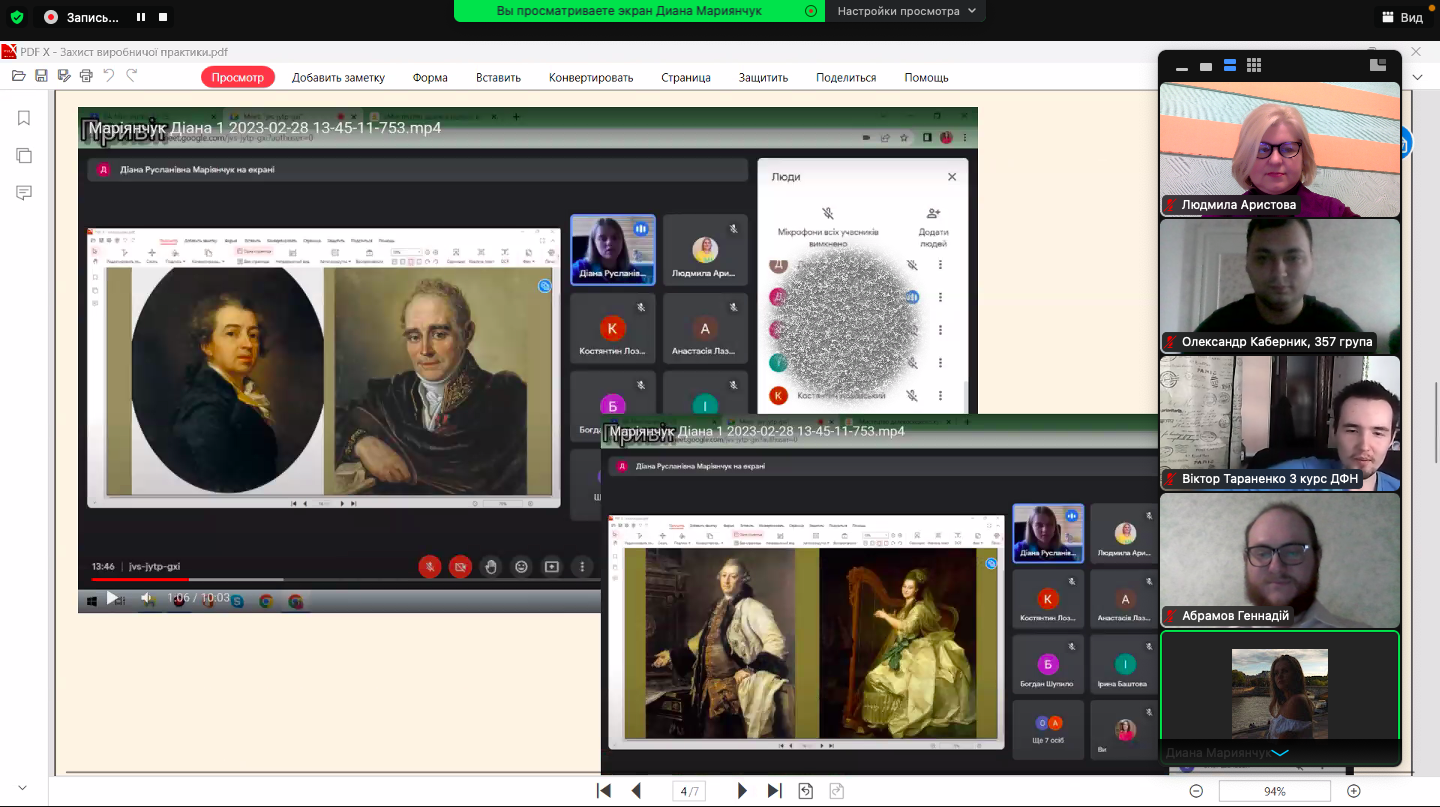Open the Конвертировать menu tab
This screenshot has height=807, width=1440.
point(591,77)
